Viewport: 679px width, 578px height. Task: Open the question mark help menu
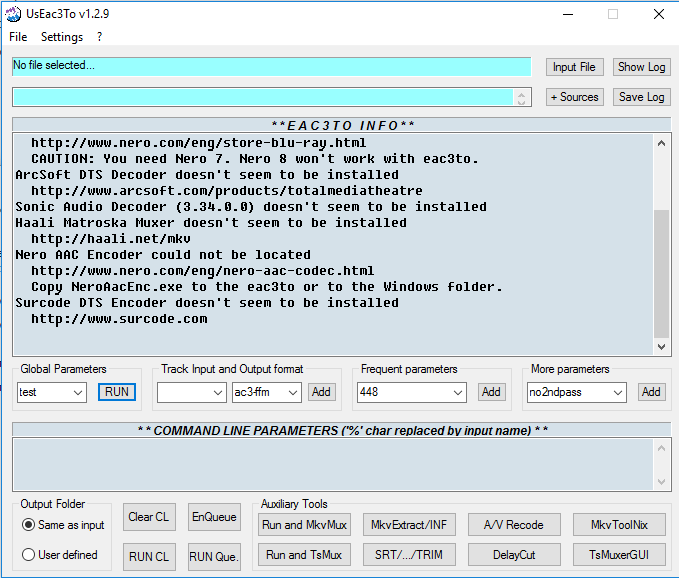tap(100, 37)
